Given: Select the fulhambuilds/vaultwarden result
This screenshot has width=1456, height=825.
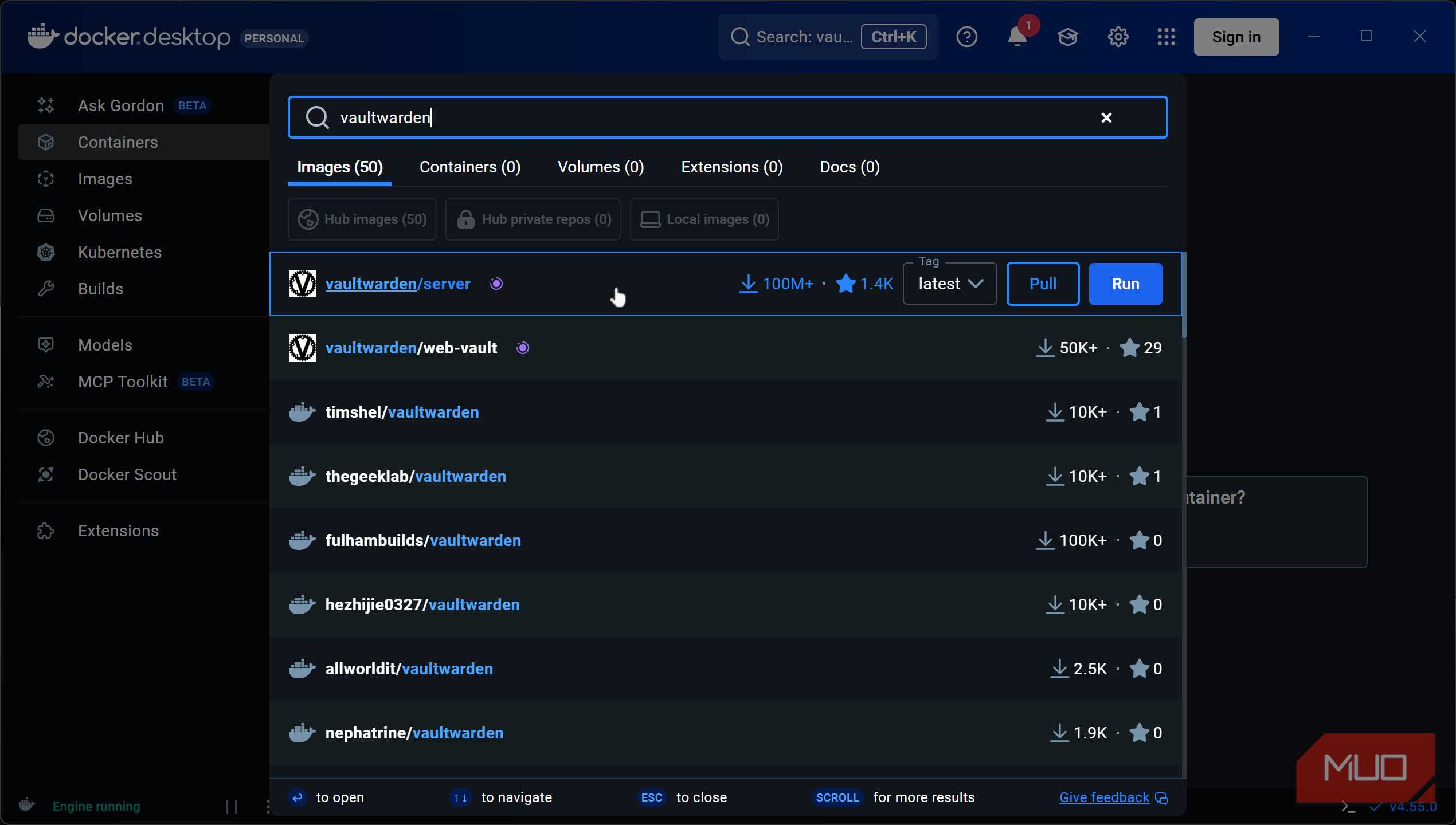Looking at the screenshot, I should 726,540.
